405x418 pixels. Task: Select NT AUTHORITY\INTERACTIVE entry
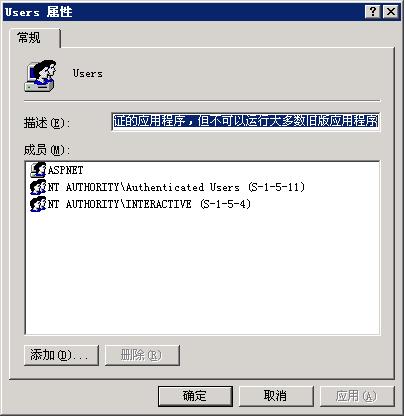click(x=149, y=204)
